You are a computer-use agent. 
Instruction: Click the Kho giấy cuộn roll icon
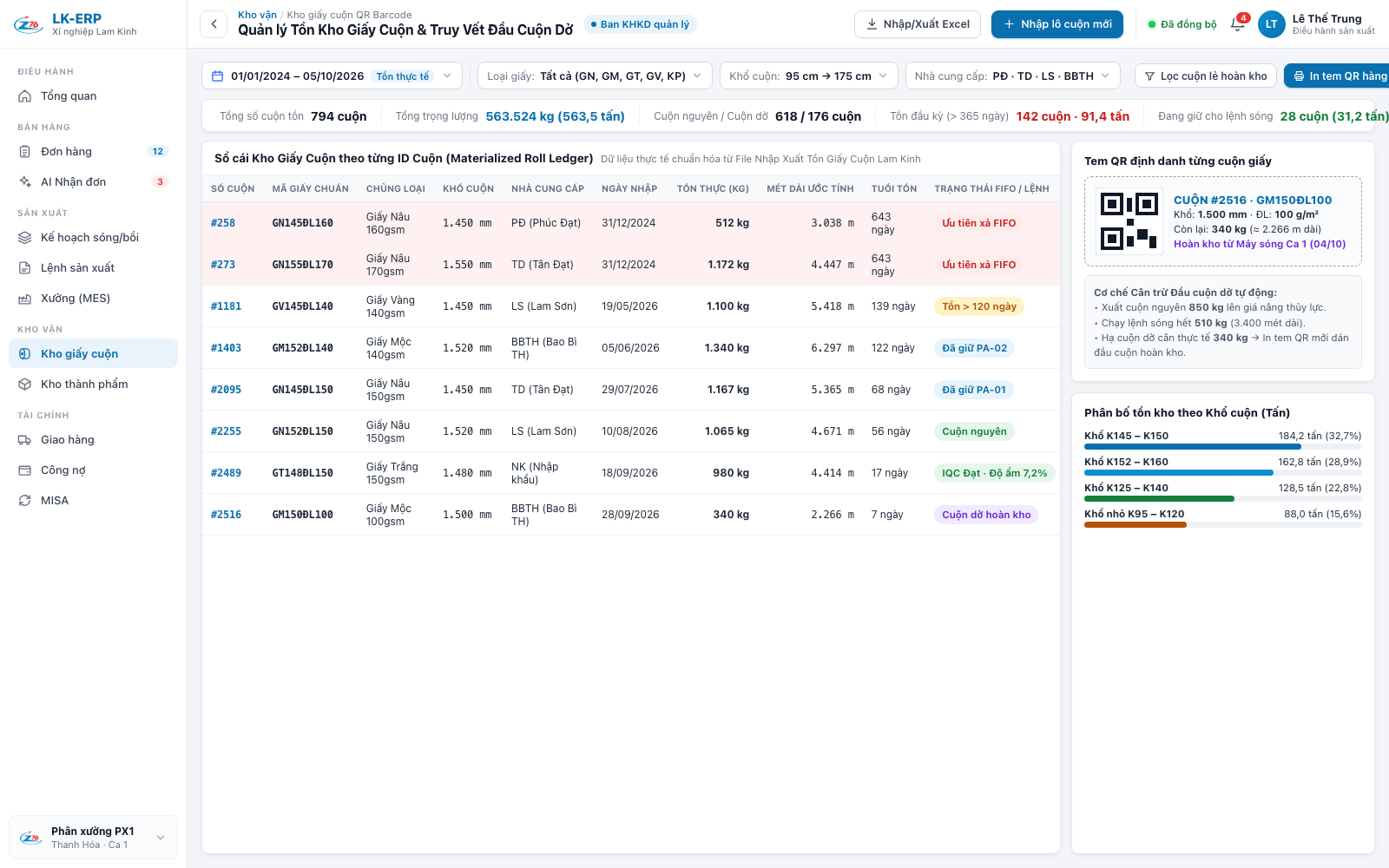[x=25, y=354]
